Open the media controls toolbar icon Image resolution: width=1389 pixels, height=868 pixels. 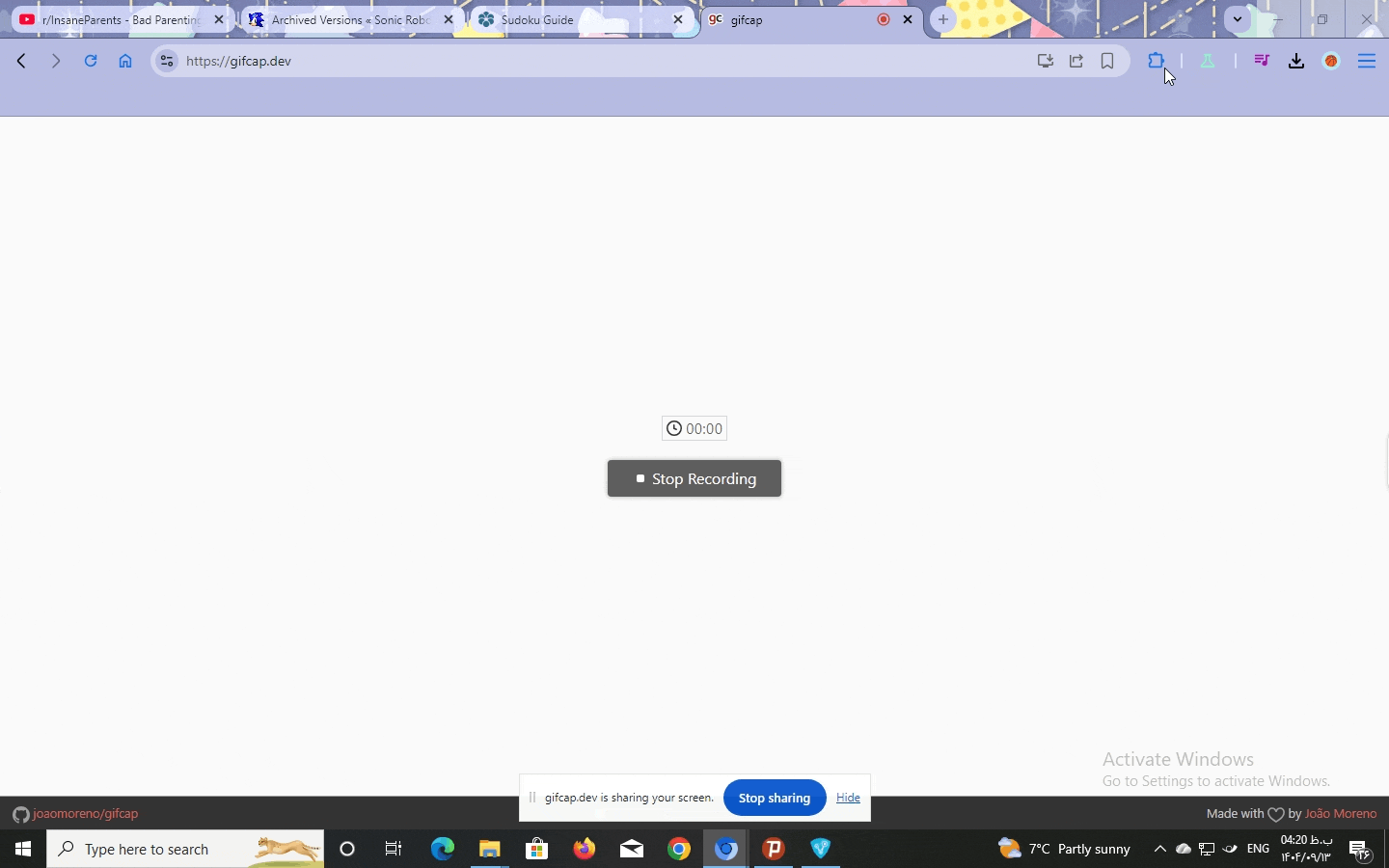[x=1264, y=61]
